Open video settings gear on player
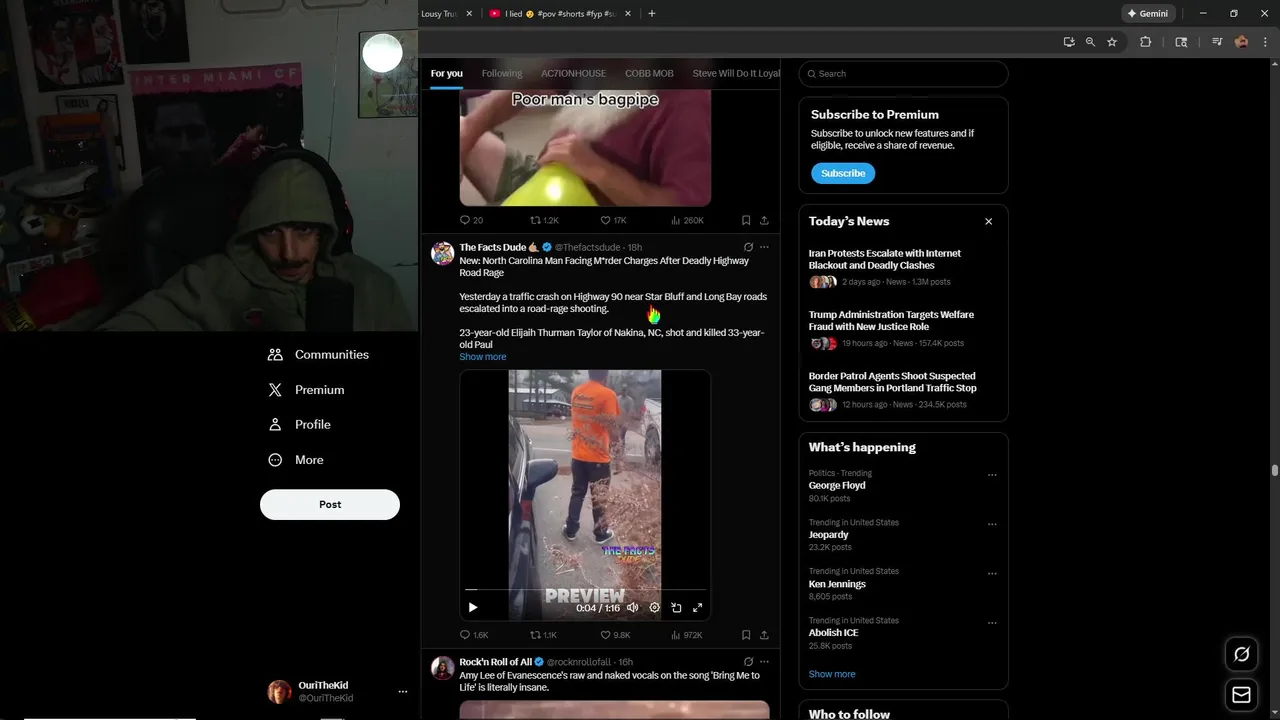The image size is (1280, 720). tap(654, 607)
